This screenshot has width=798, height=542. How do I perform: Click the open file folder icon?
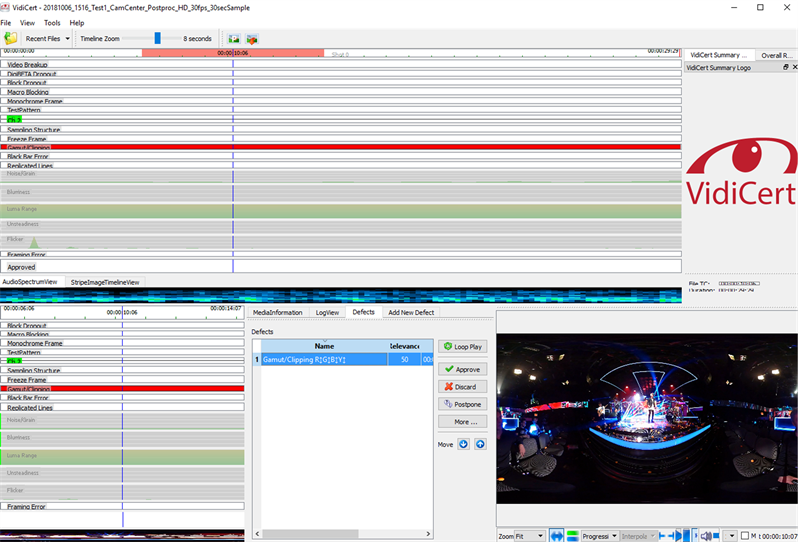(10, 38)
